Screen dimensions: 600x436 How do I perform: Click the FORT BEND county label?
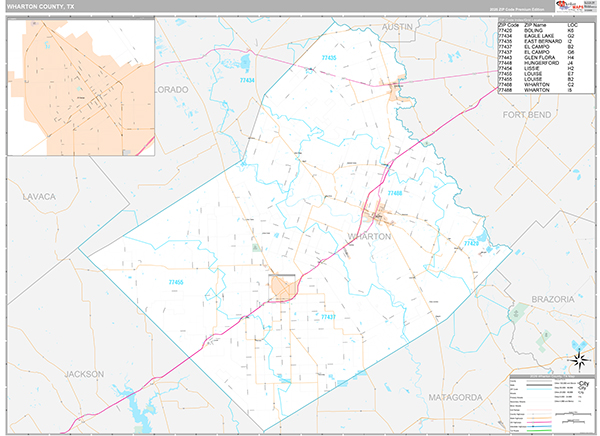coord(527,115)
